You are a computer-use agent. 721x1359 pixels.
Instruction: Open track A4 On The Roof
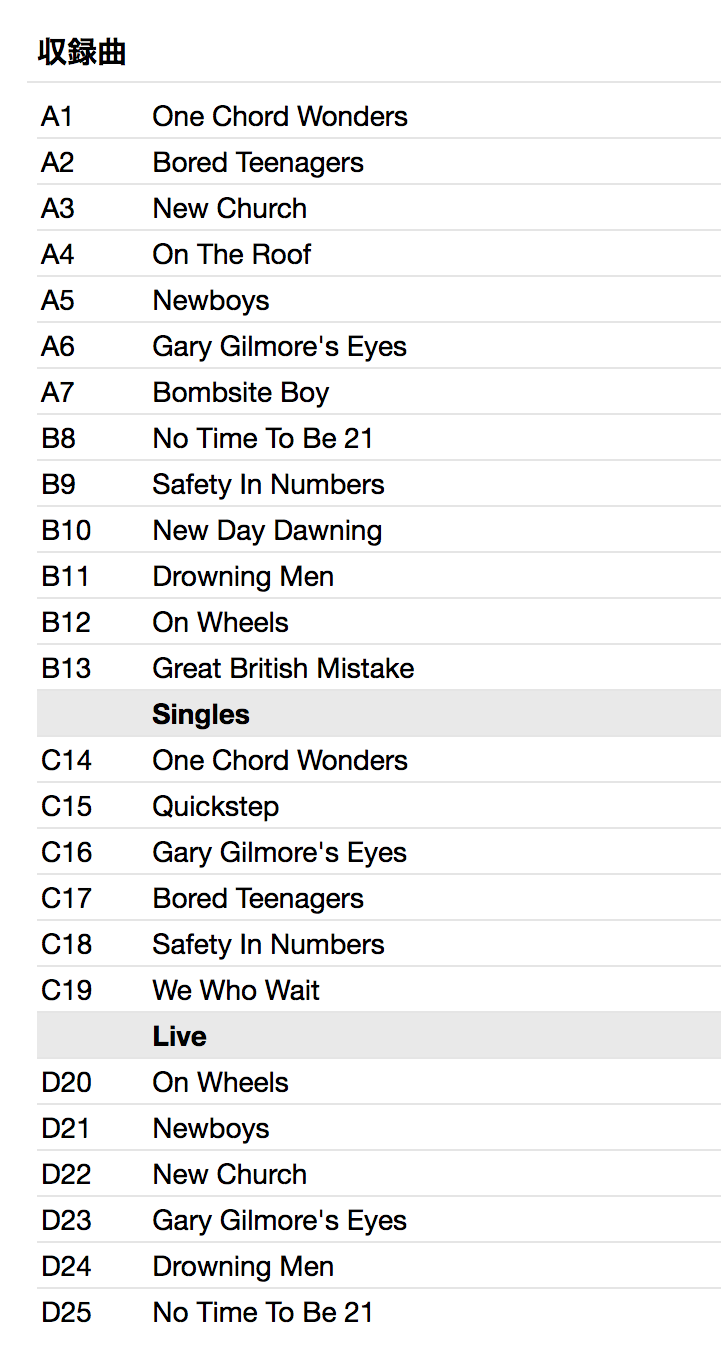coord(231,255)
